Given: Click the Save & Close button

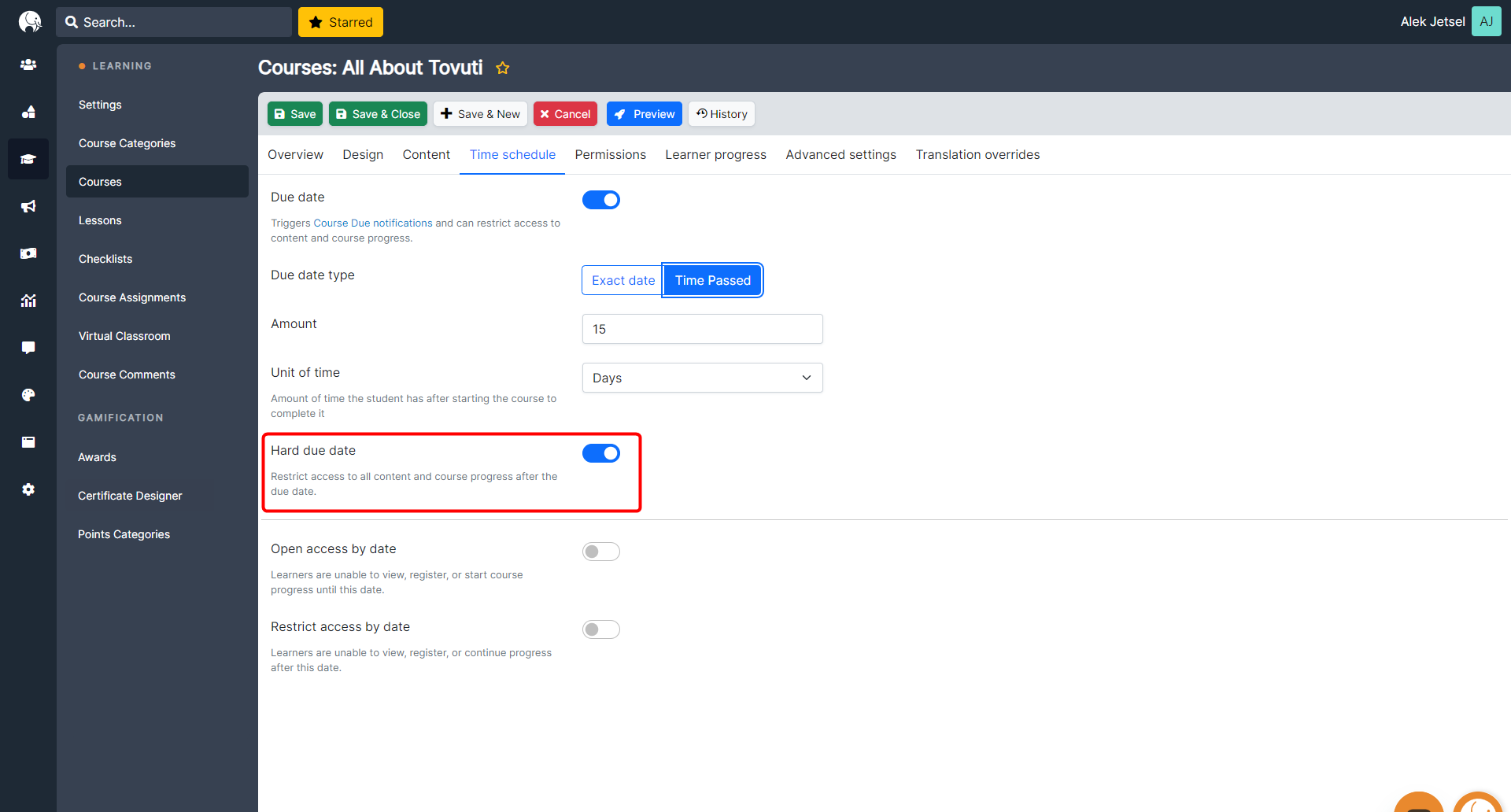Looking at the screenshot, I should point(378,114).
